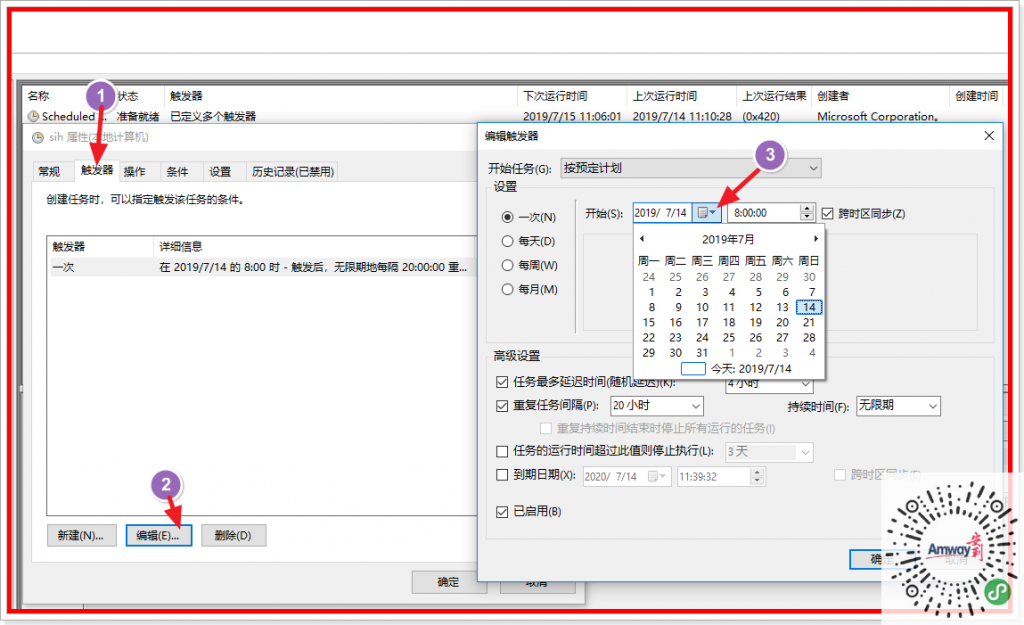Click the Scheduled task clock icon
The width and height of the screenshot is (1024, 625).
click(33, 117)
